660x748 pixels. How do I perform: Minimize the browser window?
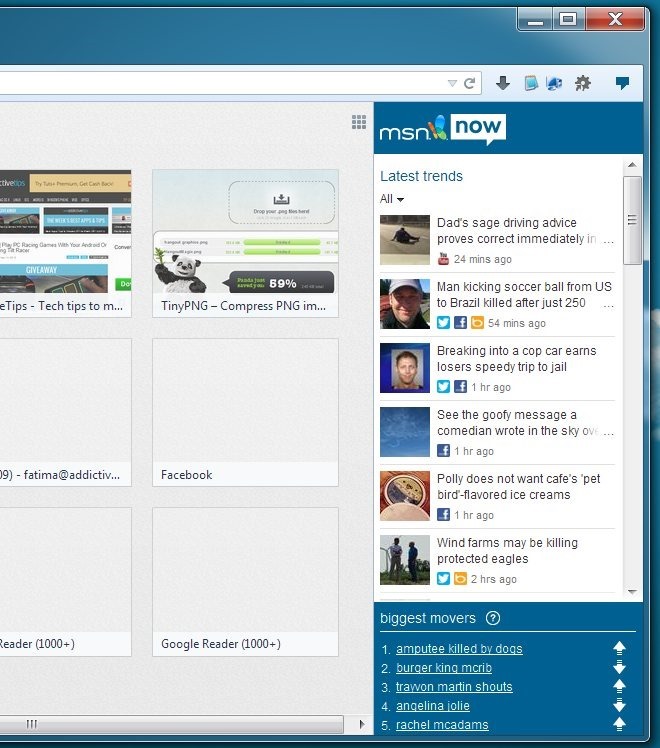535,20
